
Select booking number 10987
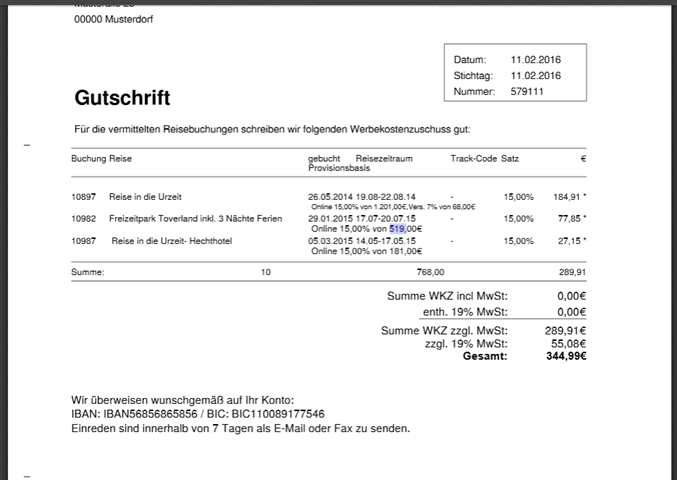point(83,241)
